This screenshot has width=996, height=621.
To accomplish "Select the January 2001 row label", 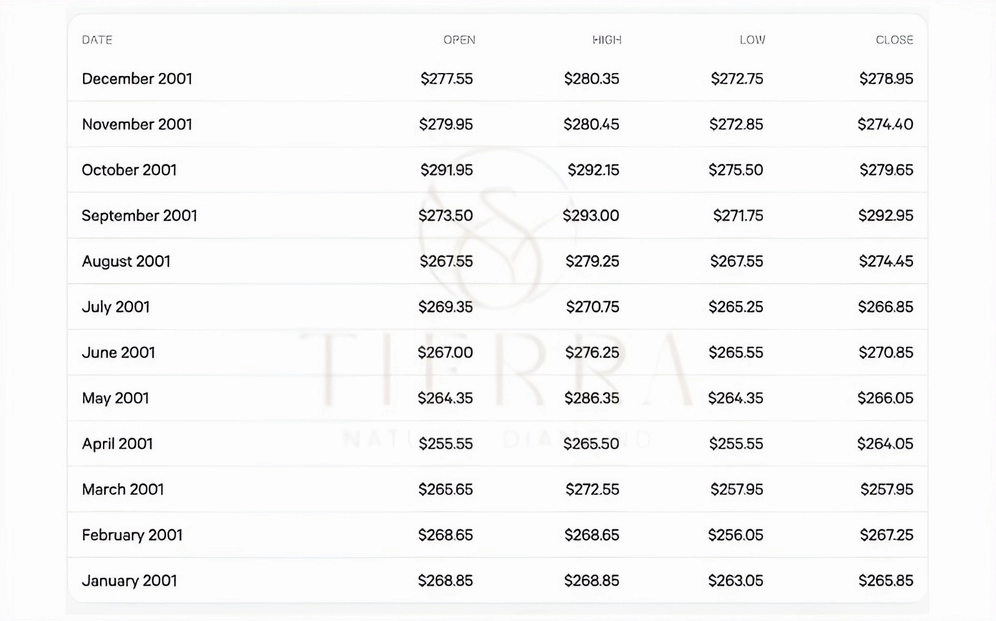I will (130, 581).
